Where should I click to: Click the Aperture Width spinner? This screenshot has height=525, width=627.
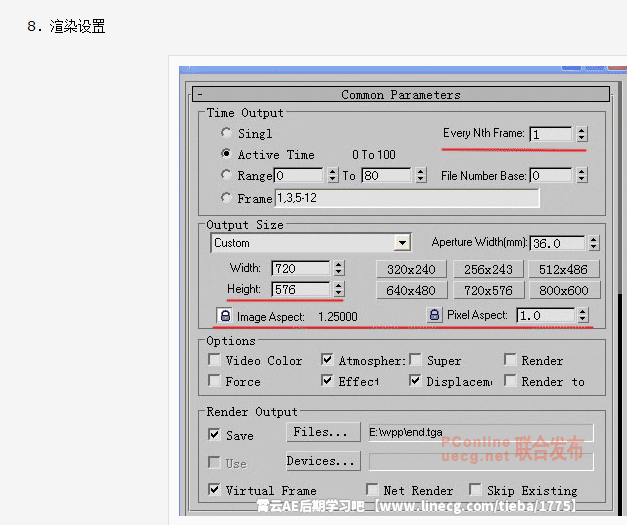[594, 243]
